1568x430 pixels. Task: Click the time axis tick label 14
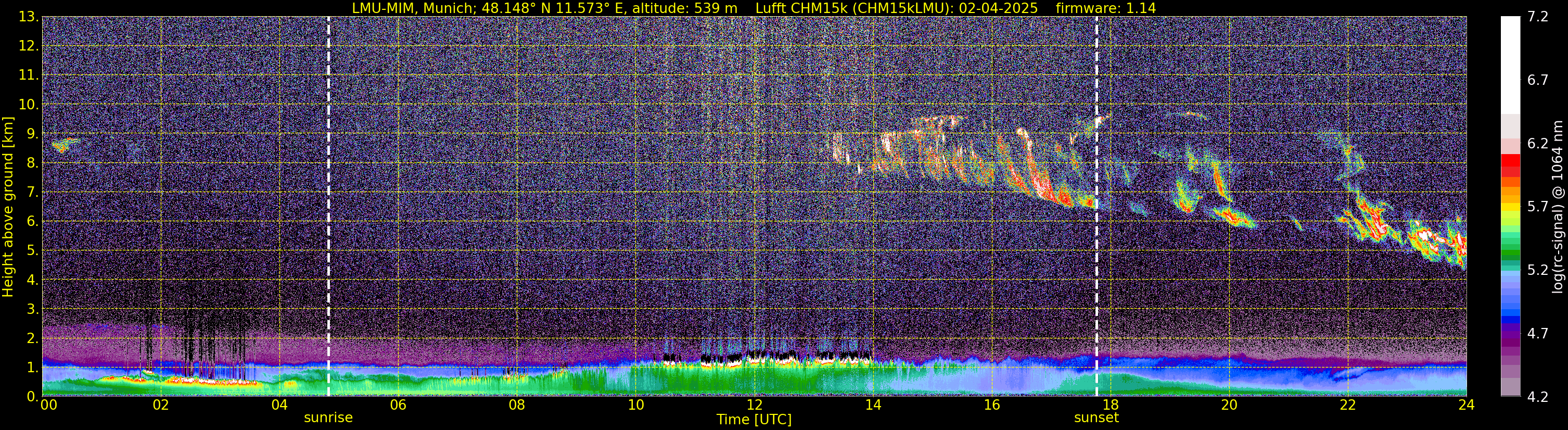tap(873, 406)
